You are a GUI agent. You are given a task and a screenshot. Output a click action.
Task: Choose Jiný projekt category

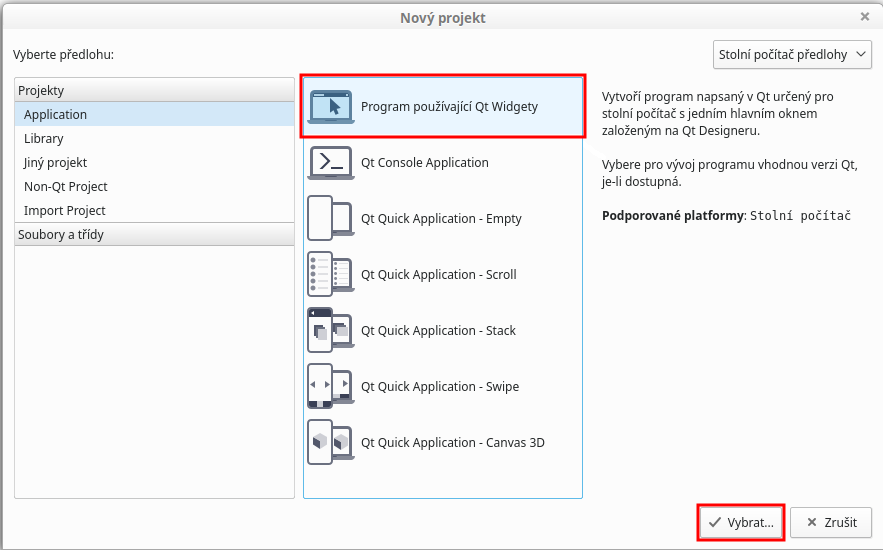click(x=56, y=162)
